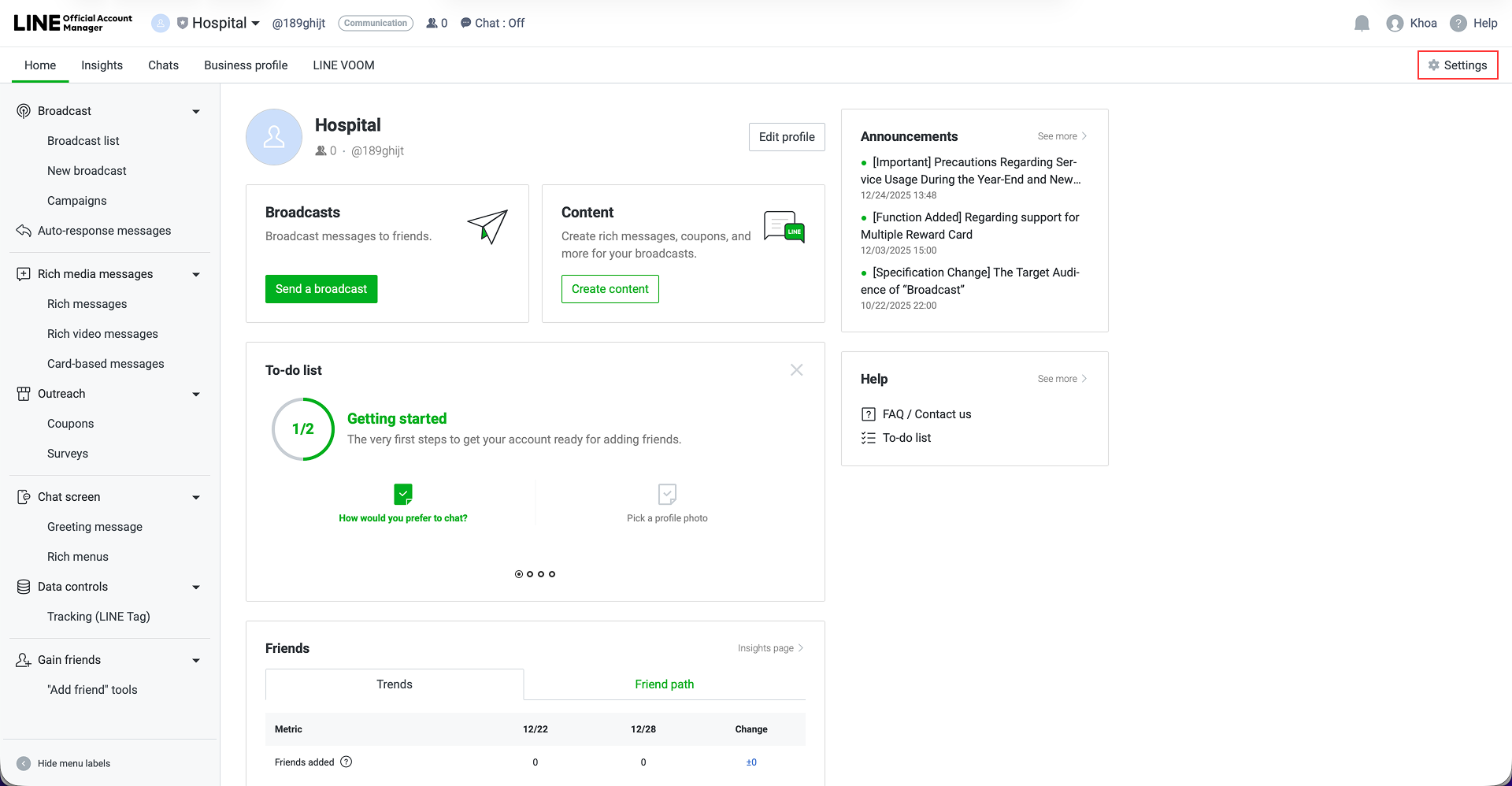
Task: Select the Rich media messages icon
Action: coord(23,273)
